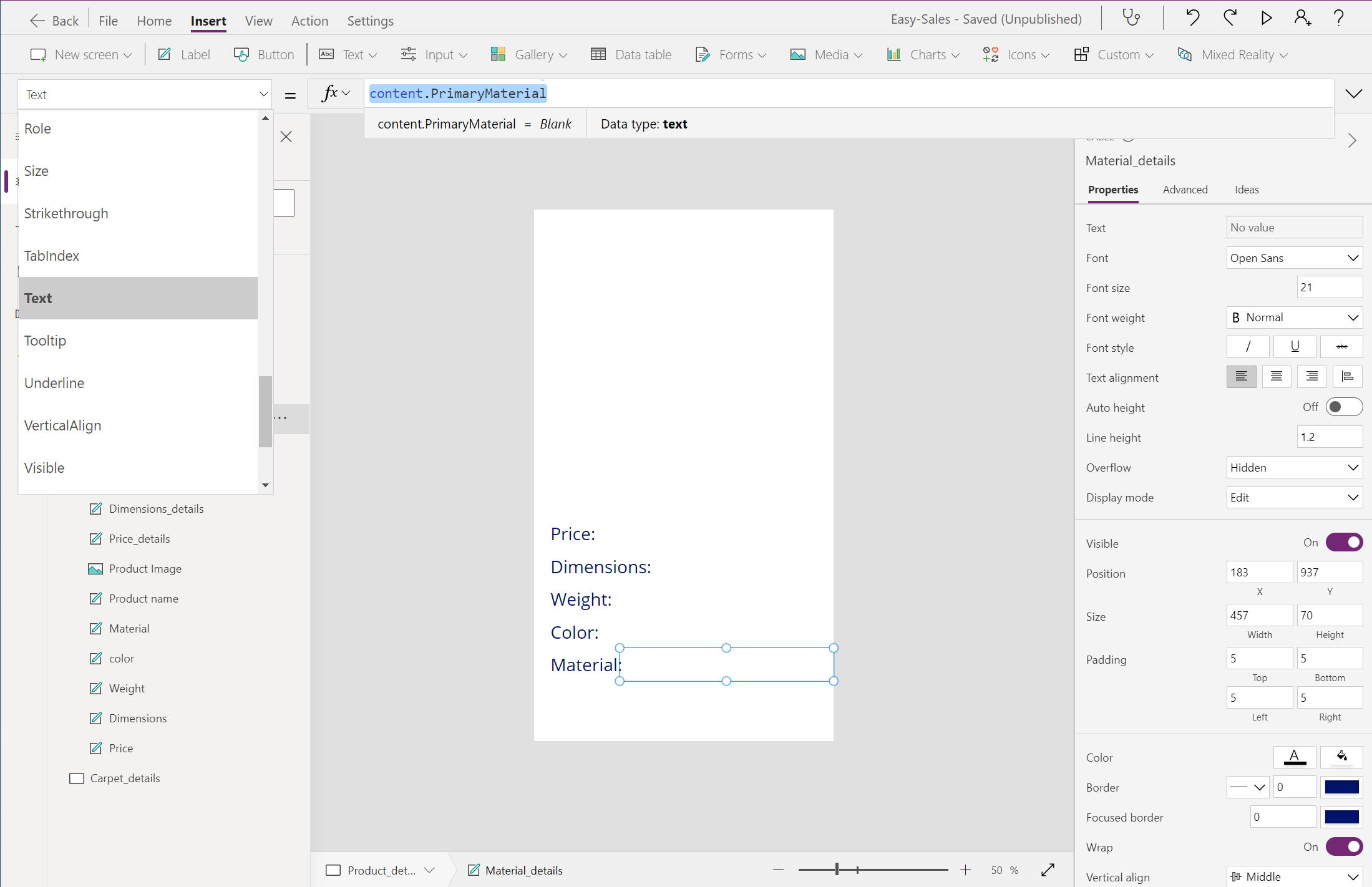Preview the app with Play icon
Image resolution: width=1372 pixels, height=887 pixels.
[1266, 18]
